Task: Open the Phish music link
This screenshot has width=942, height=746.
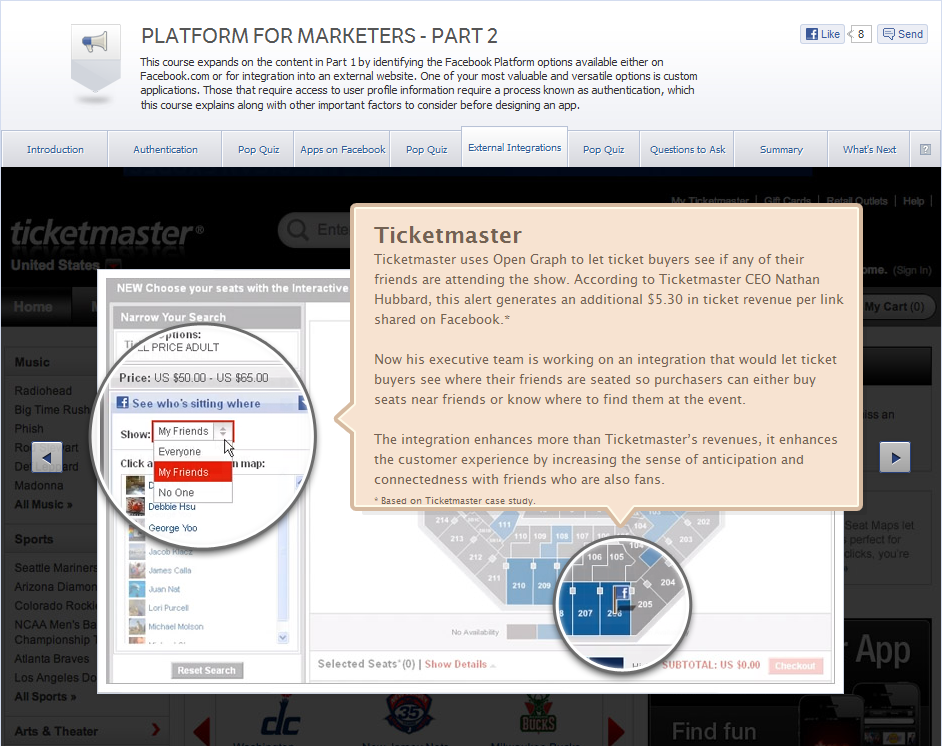Action: coord(29,429)
